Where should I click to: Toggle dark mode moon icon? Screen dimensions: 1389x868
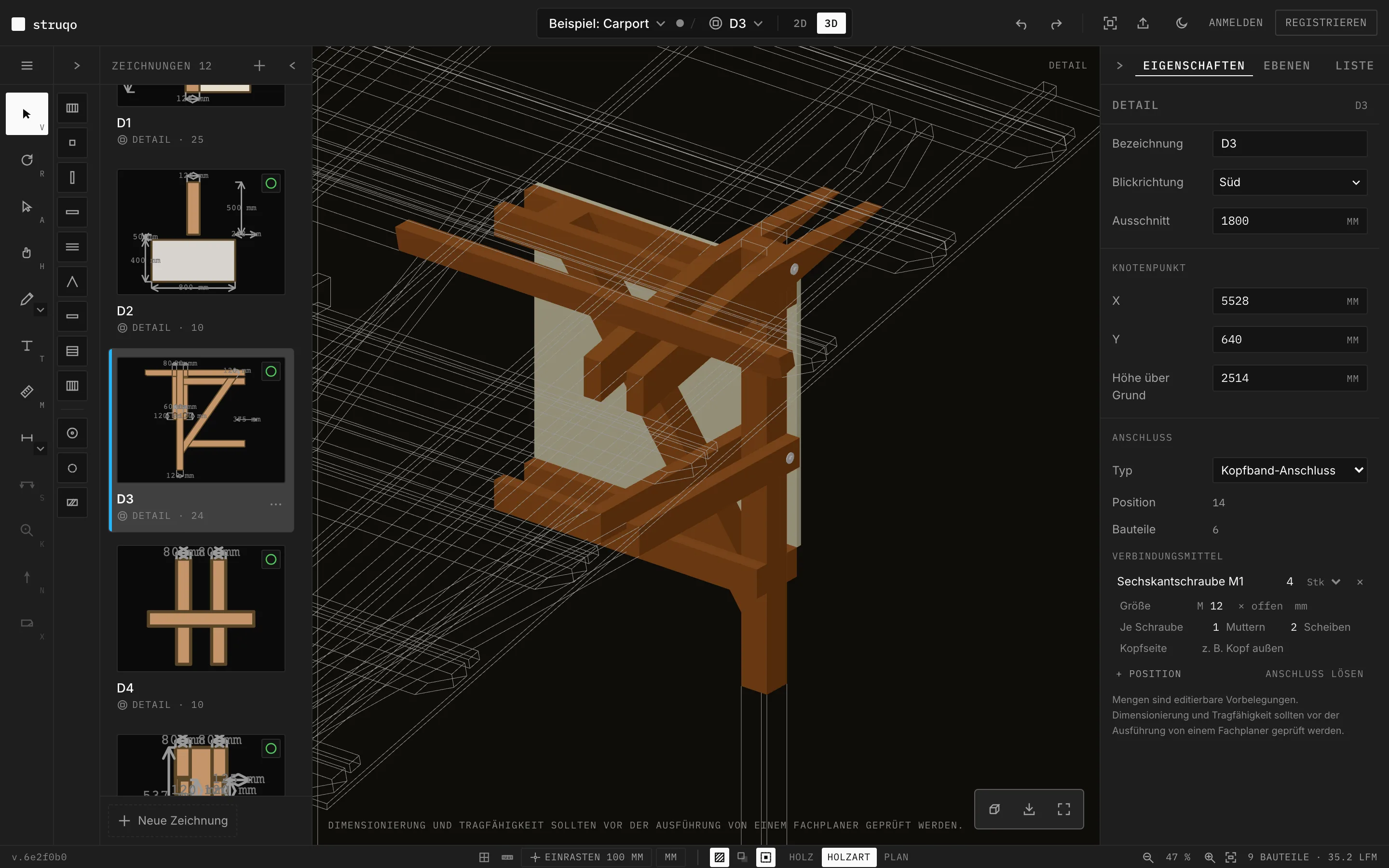click(x=1181, y=23)
